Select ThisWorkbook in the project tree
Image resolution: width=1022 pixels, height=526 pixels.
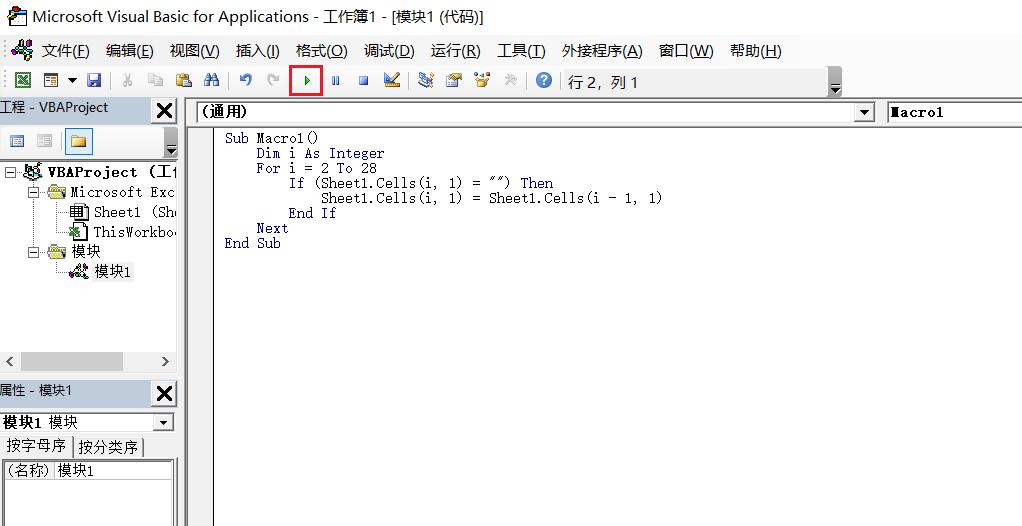pos(134,232)
